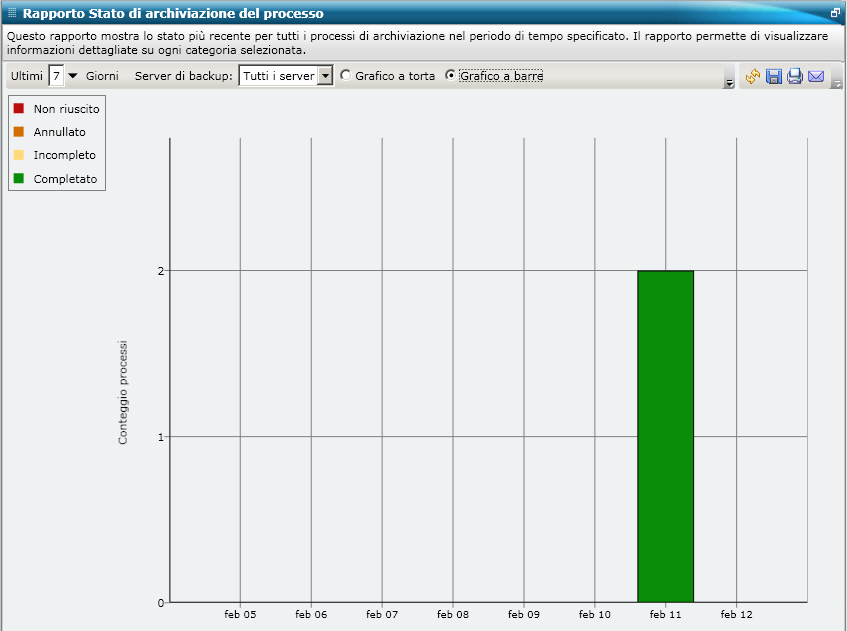This screenshot has height=631, width=848.
Task: Click the feb 07 axis label
Action: point(382,614)
